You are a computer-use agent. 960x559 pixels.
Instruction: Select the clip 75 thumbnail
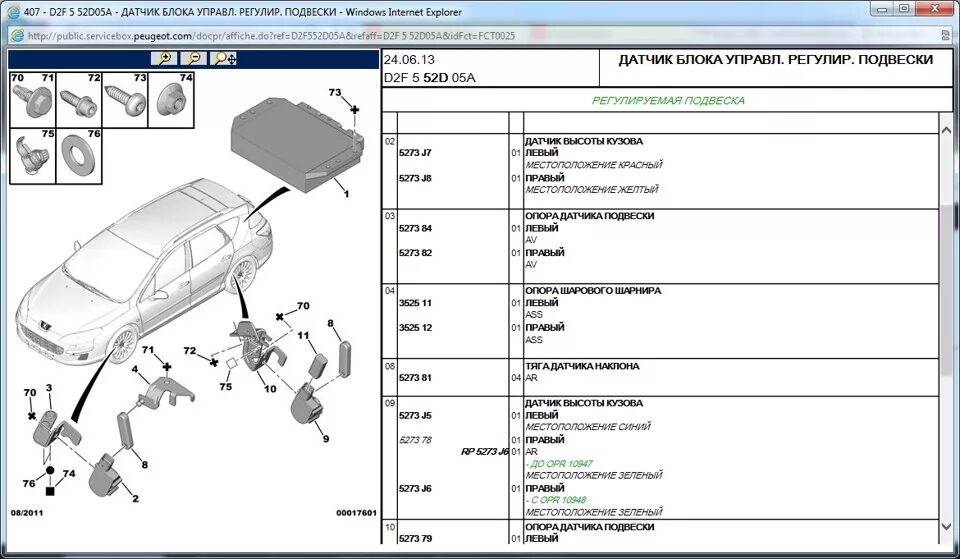pos(32,156)
